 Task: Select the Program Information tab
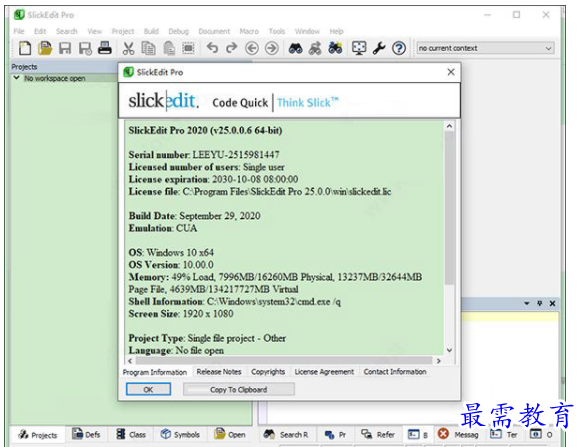point(155,372)
